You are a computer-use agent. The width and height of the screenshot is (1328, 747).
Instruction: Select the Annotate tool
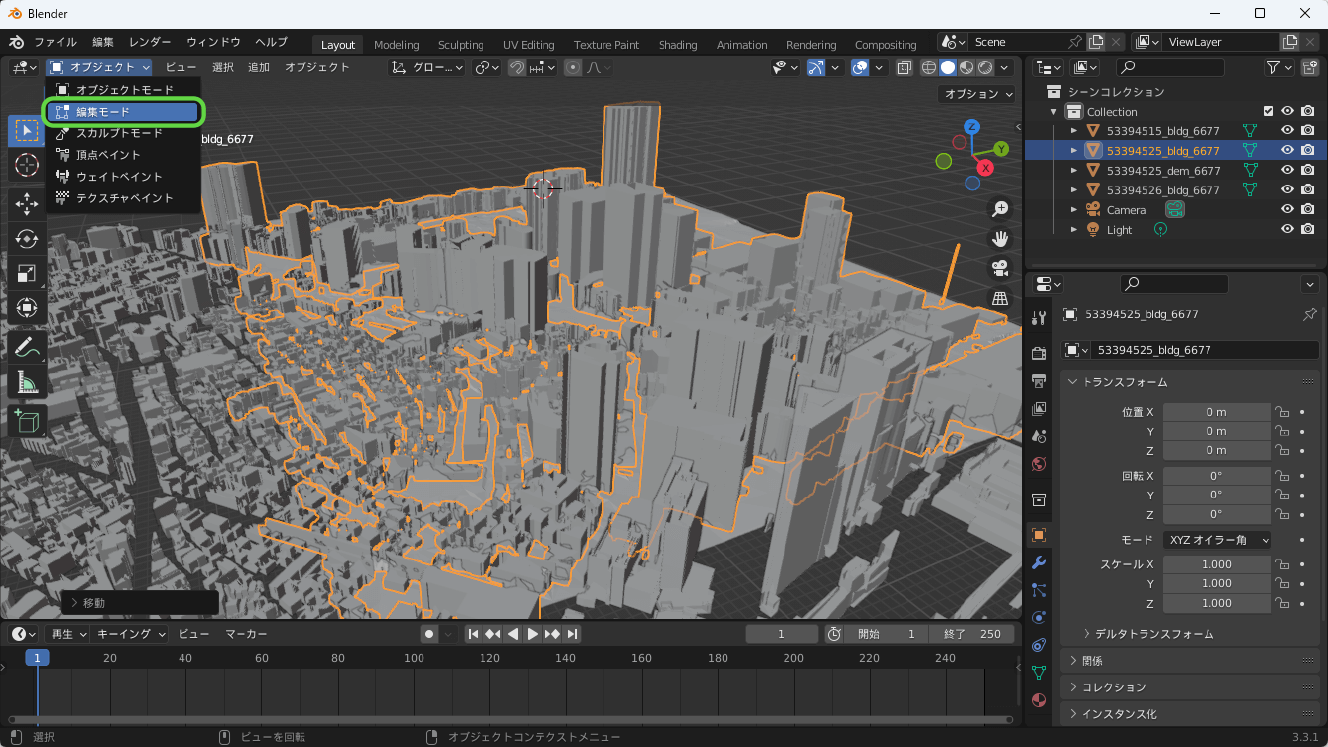[x=27, y=346]
